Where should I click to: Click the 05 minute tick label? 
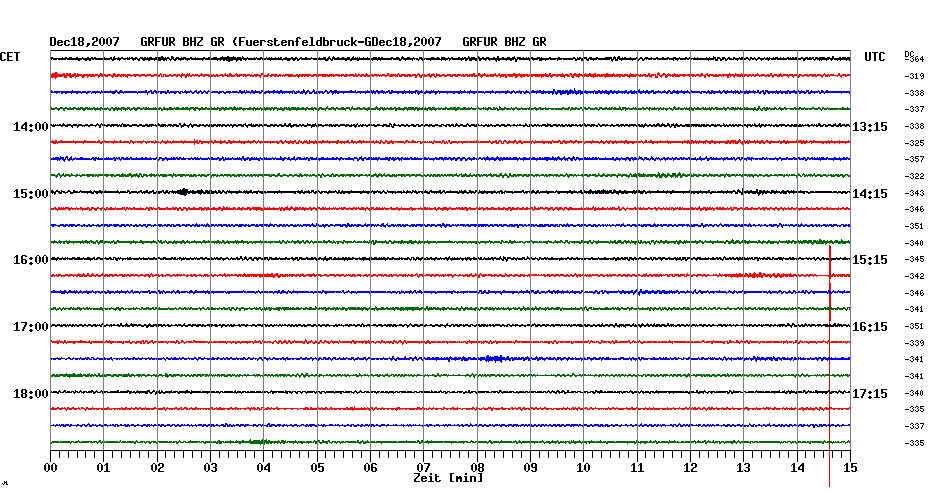[317, 468]
